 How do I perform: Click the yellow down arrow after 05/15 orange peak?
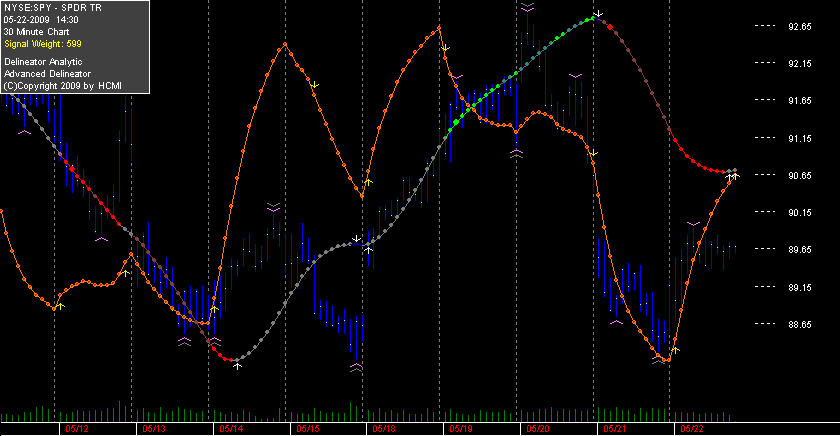(x=314, y=85)
